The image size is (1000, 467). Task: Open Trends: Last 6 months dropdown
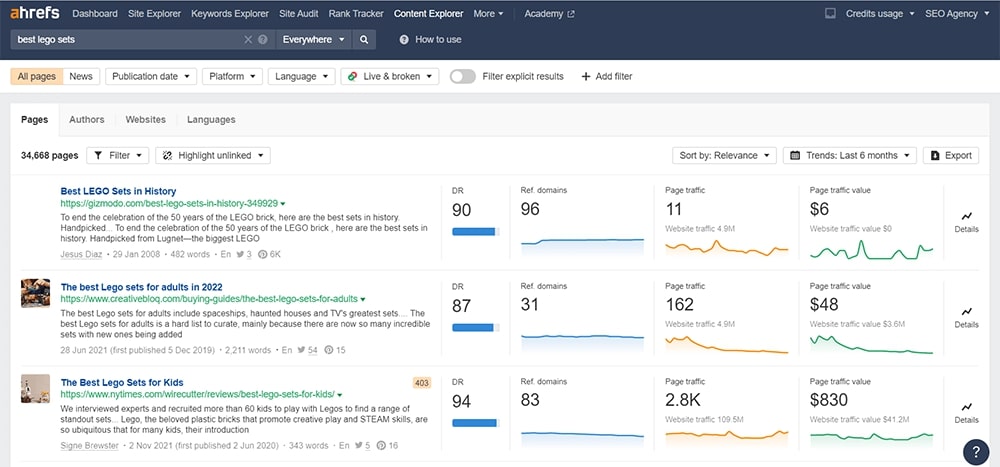849,156
